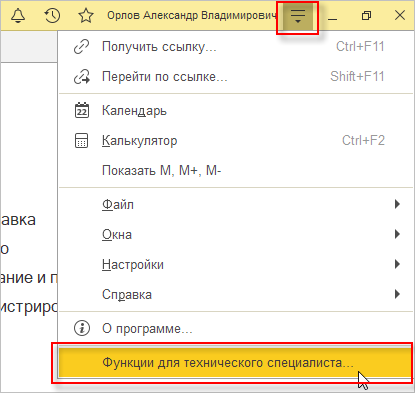415x393 pixels.
Task: Select Показать M, M+, M- item
Action: [x=236, y=170]
